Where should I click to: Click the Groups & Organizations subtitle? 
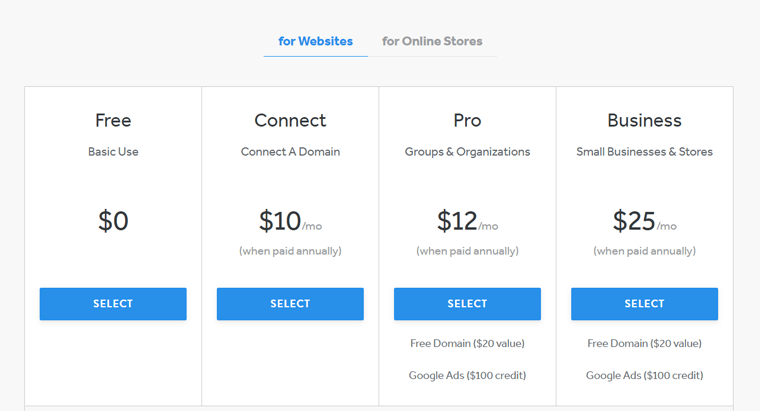coord(467,152)
